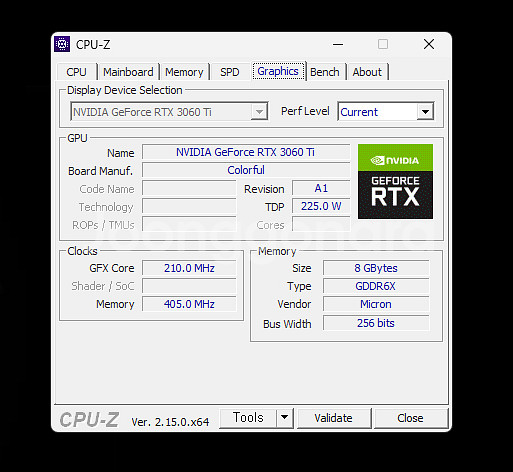Expand the Tools dropdown arrow
Viewport: 513px width, 472px height.
pos(285,418)
